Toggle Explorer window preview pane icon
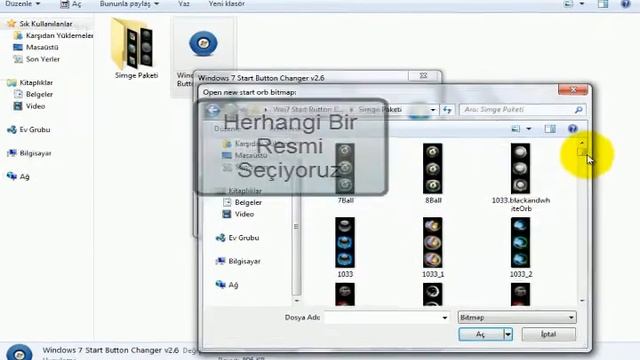This screenshot has height=360, width=640. (603, 4)
